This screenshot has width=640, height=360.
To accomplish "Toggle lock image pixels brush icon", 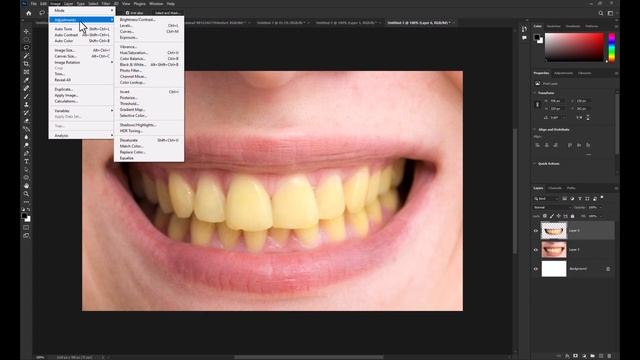I will pyautogui.click(x=552, y=216).
